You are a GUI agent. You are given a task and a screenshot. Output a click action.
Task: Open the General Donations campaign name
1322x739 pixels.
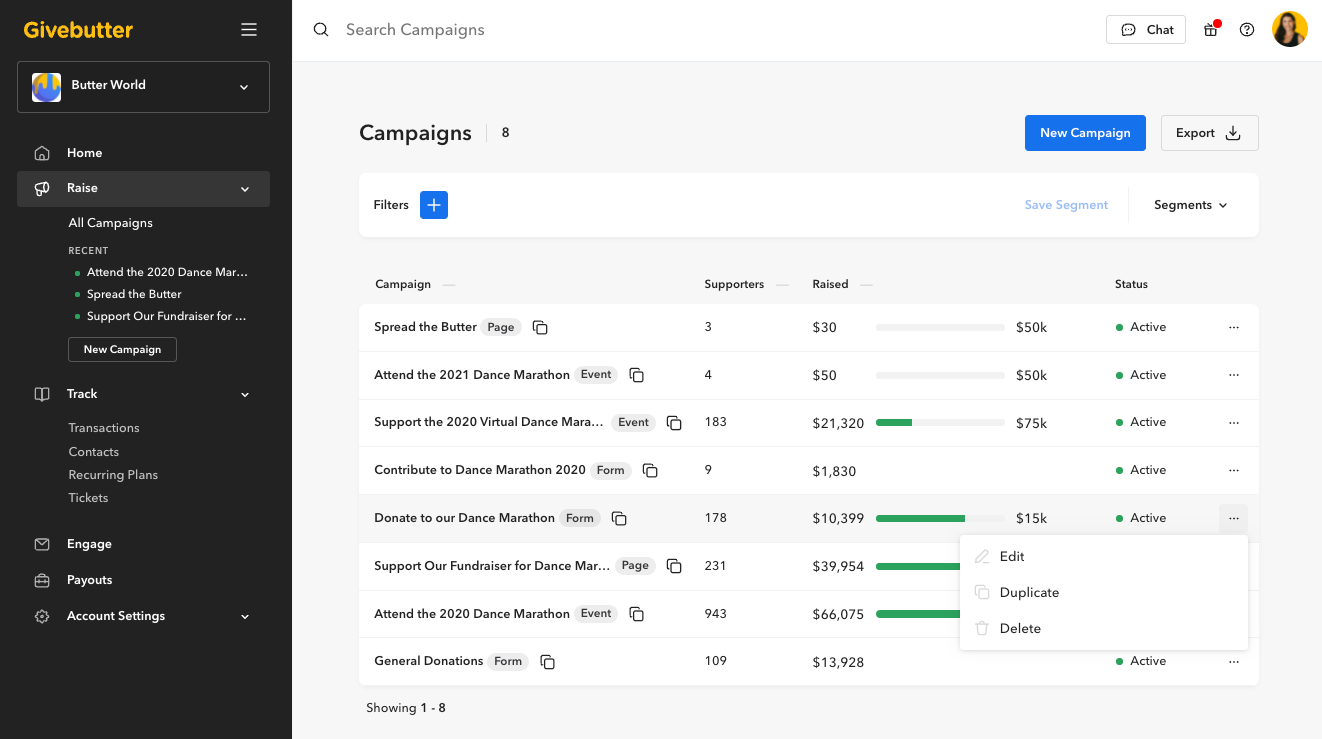(429, 661)
